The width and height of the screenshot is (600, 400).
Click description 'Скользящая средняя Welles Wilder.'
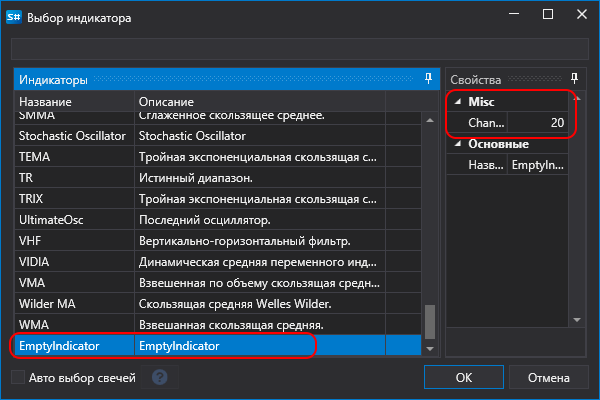pyautogui.click(x=235, y=304)
